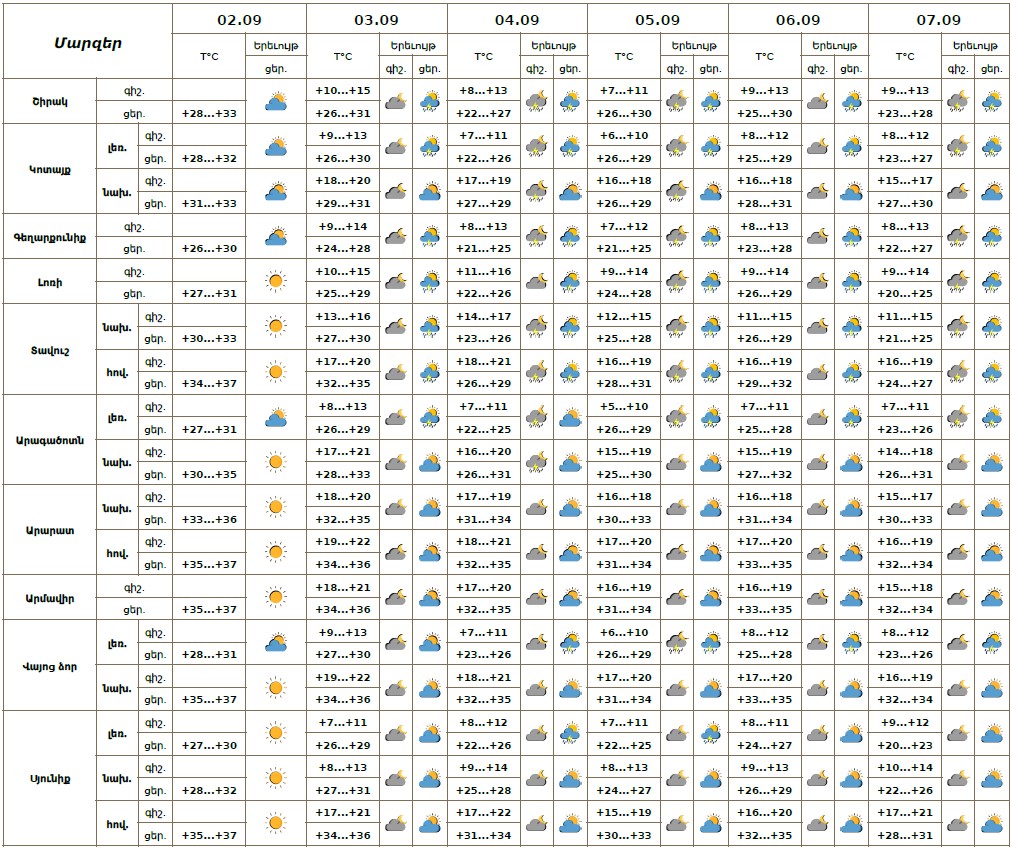1012x849 pixels.
Task: Select Շիրակ night cloud-moon icon on 03.09
Action: [396, 101]
